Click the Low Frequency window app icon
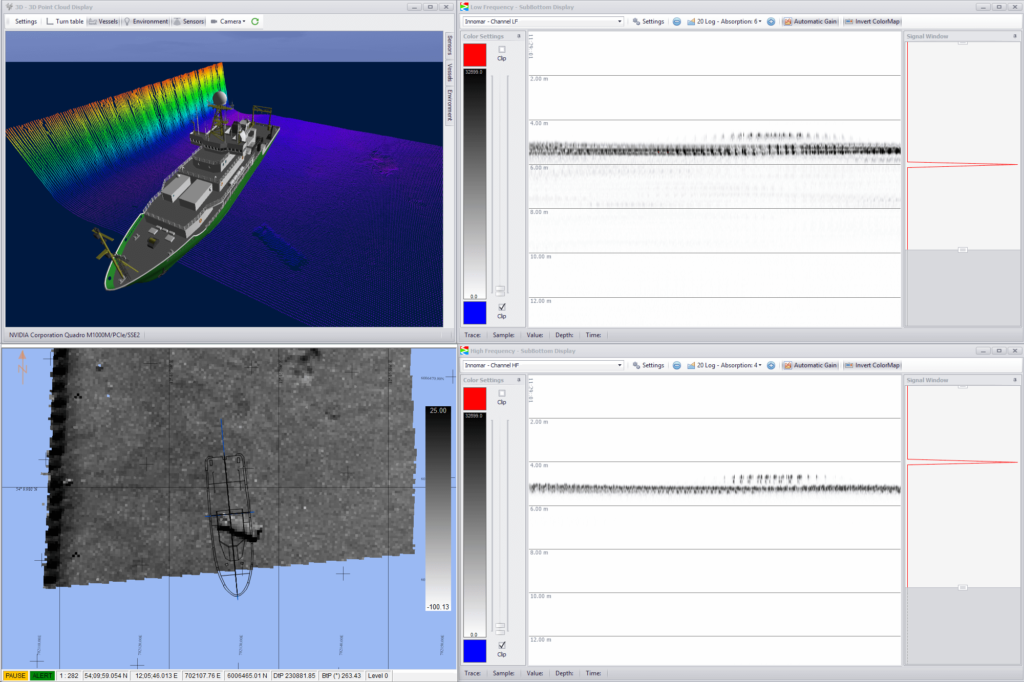Image resolution: width=1024 pixels, height=682 pixels. tap(464, 7)
